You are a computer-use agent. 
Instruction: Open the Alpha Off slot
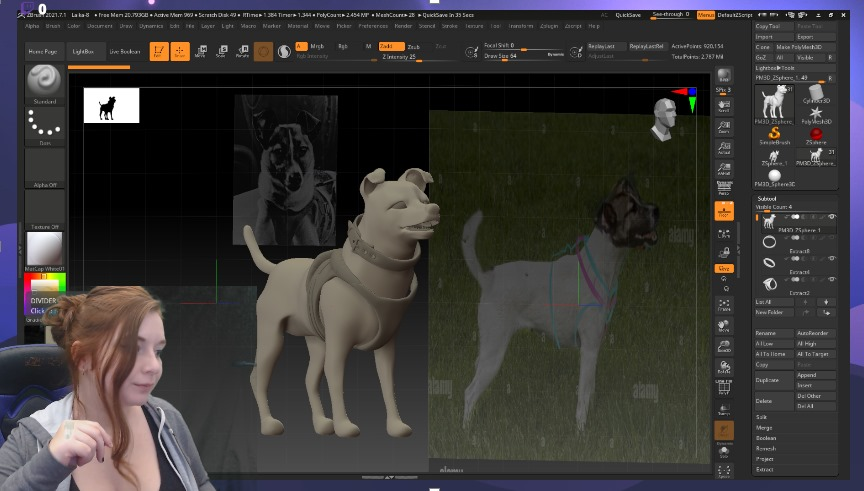click(x=45, y=168)
